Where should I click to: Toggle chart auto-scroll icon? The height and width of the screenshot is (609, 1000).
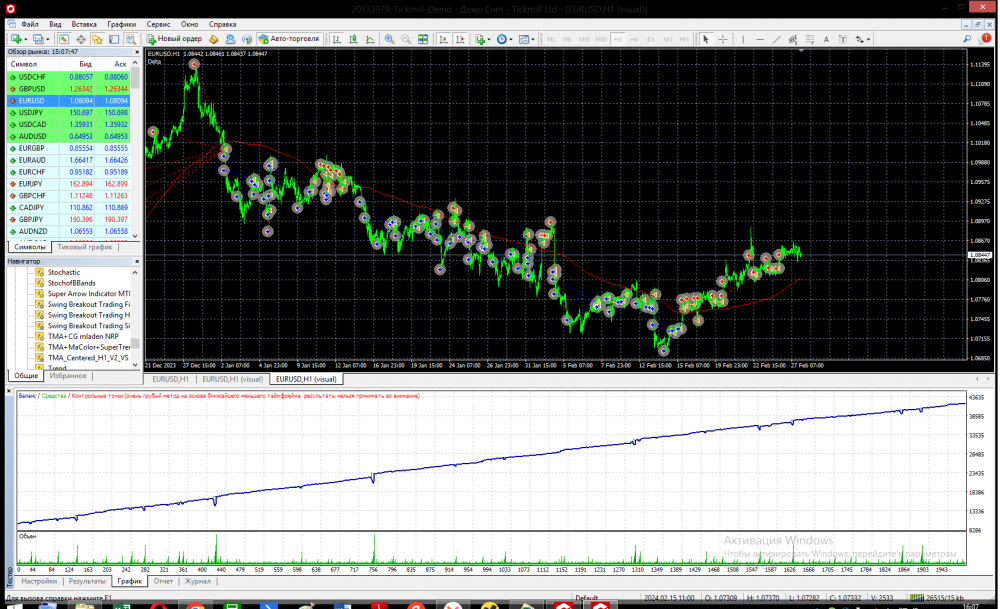pyautogui.click(x=443, y=39)
